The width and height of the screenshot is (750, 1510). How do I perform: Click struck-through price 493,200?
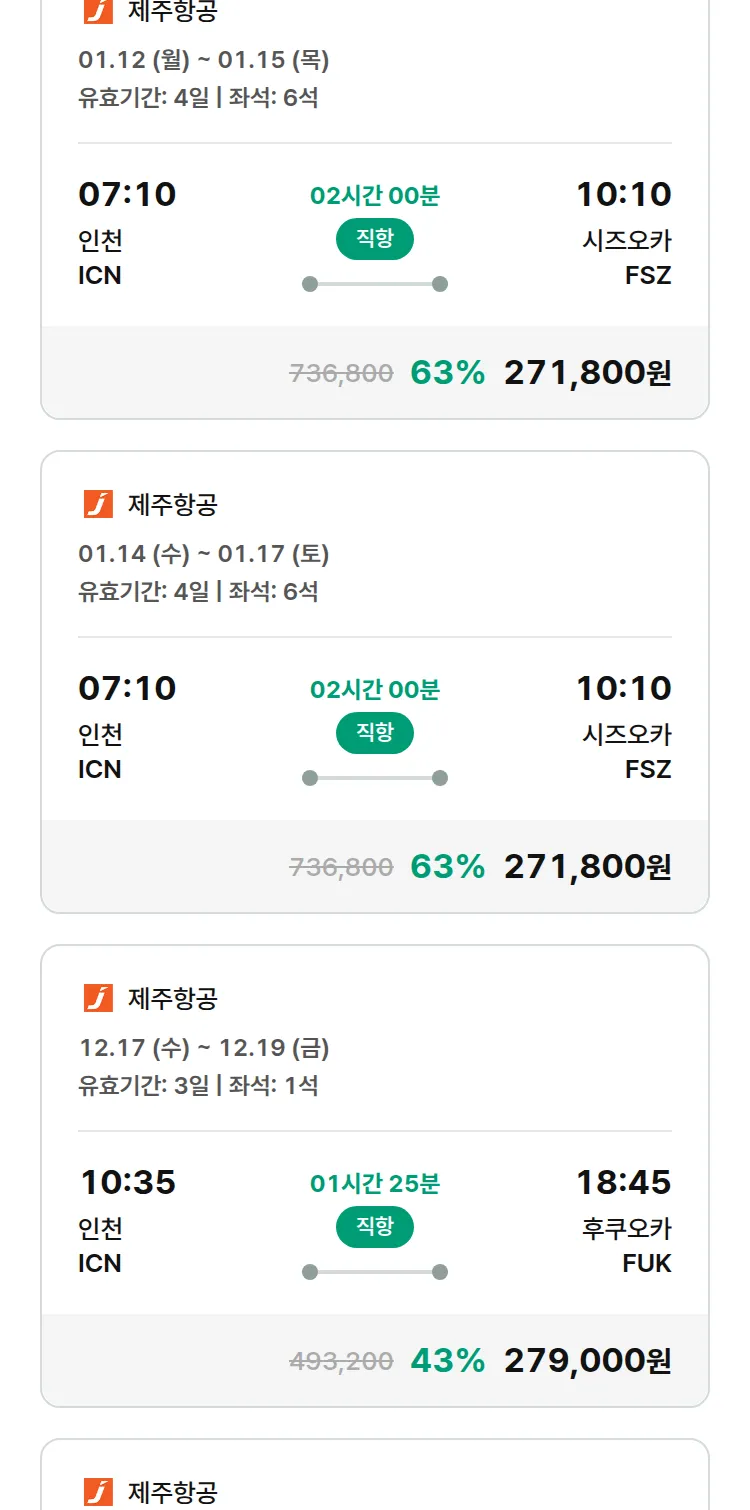341,1361
